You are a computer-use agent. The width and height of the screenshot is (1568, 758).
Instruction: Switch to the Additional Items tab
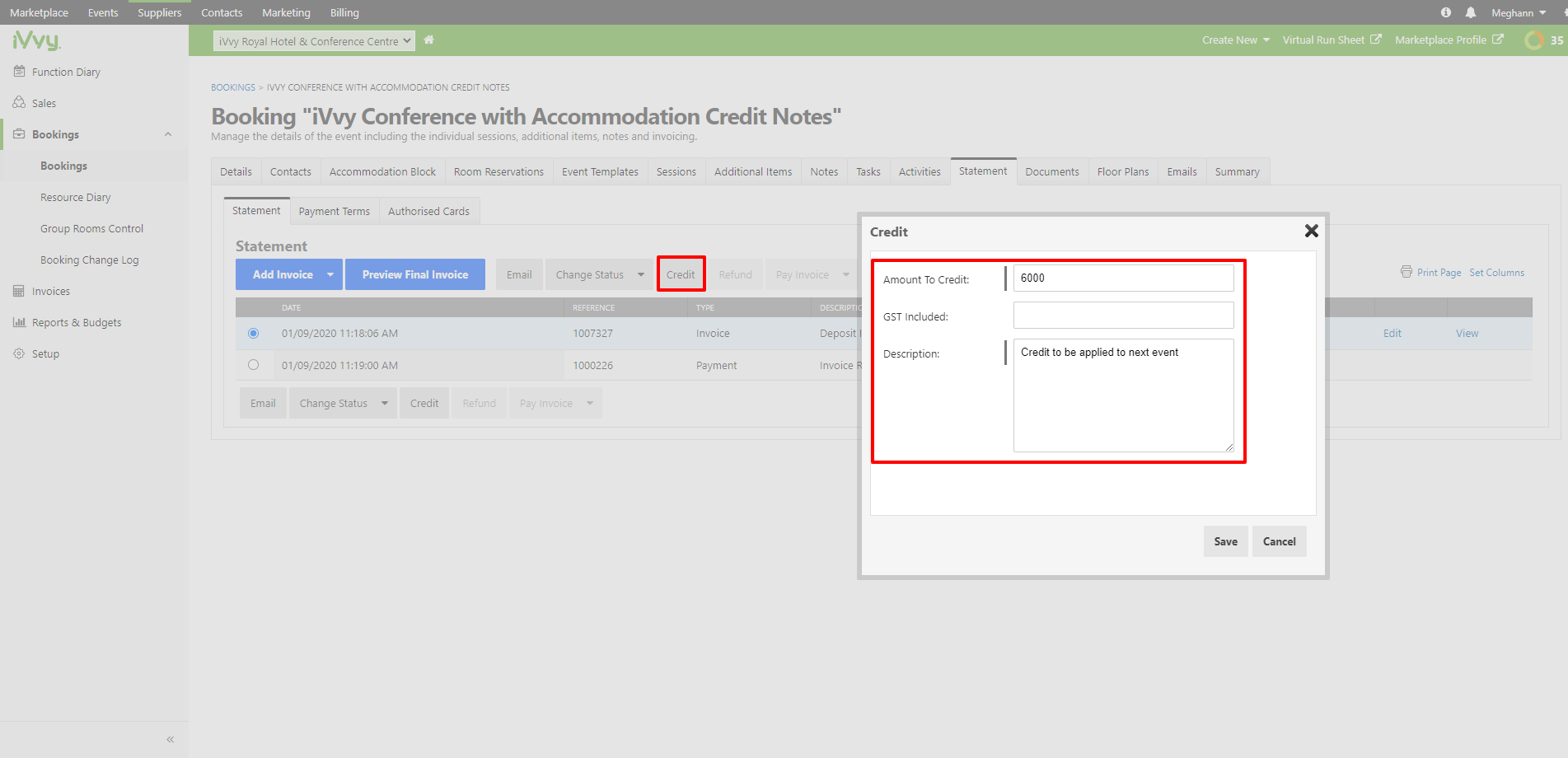(752, 171)
